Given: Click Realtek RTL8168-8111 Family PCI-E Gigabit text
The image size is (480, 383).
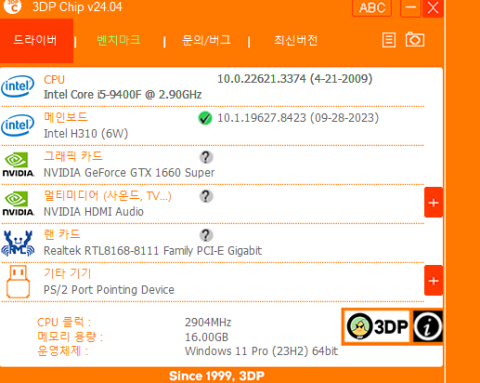Looking at the screenshot, I should click(x=153, y=251).
